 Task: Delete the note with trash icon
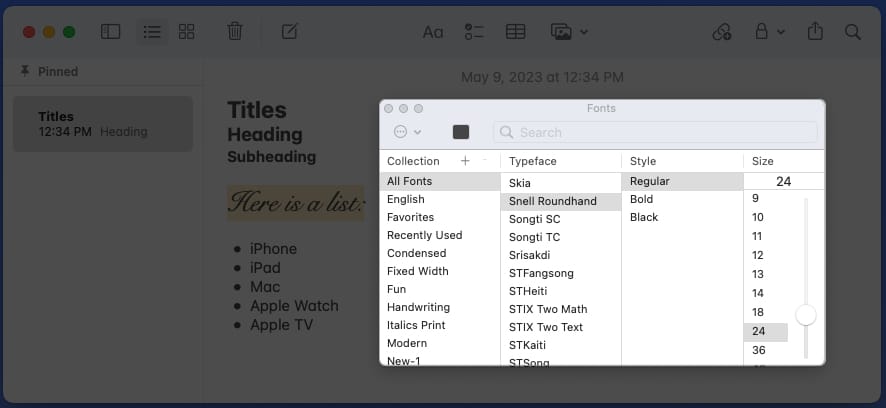(x=234, y=32)
